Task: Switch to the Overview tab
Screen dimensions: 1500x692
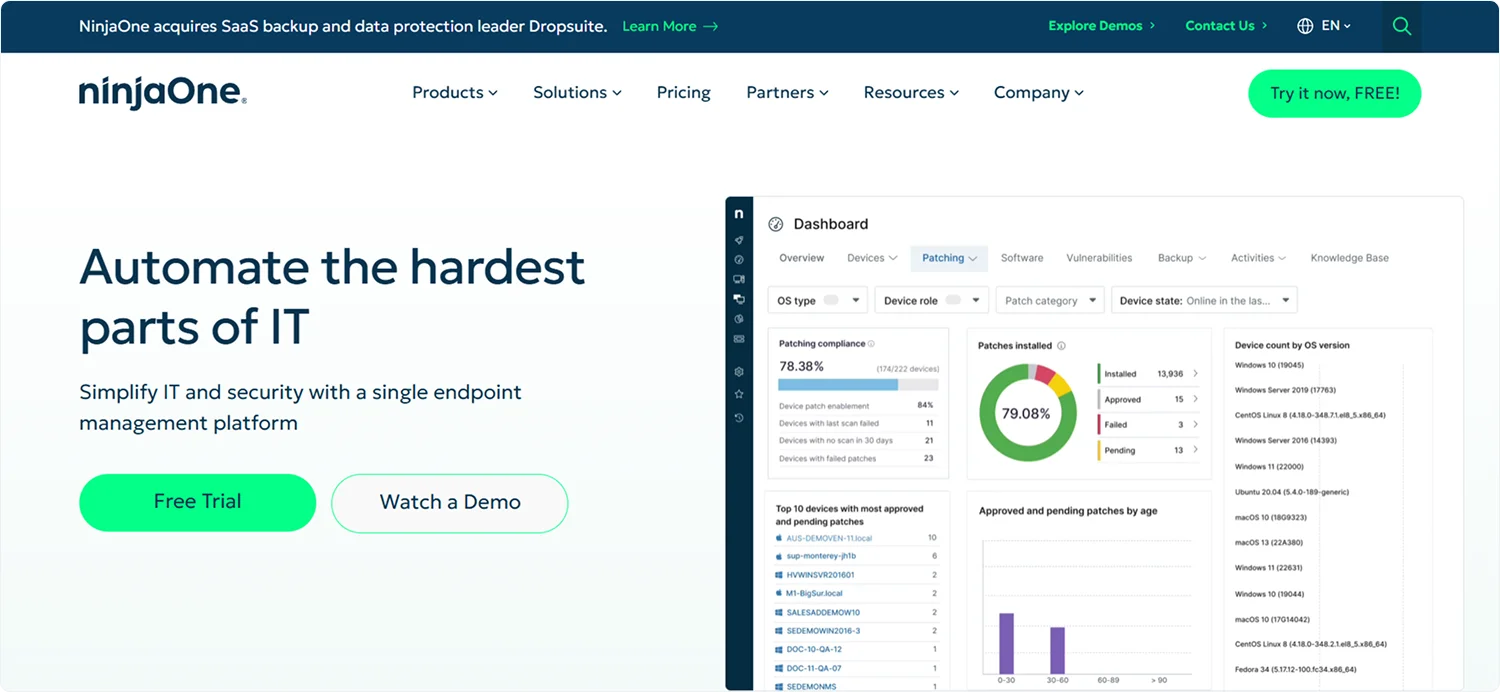Action: (x=802, y=258)
